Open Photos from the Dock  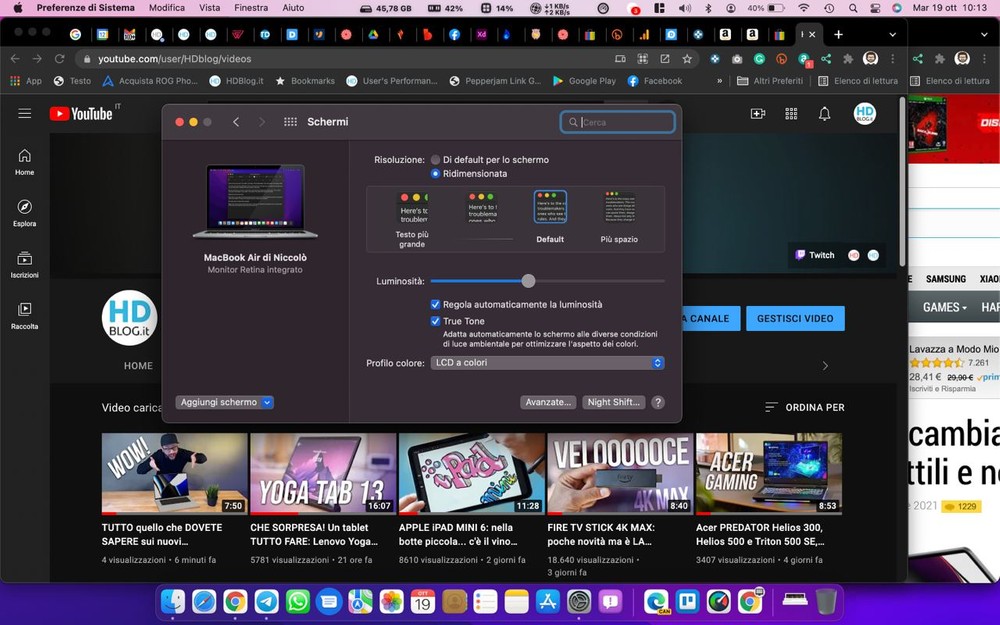point(392,601)
